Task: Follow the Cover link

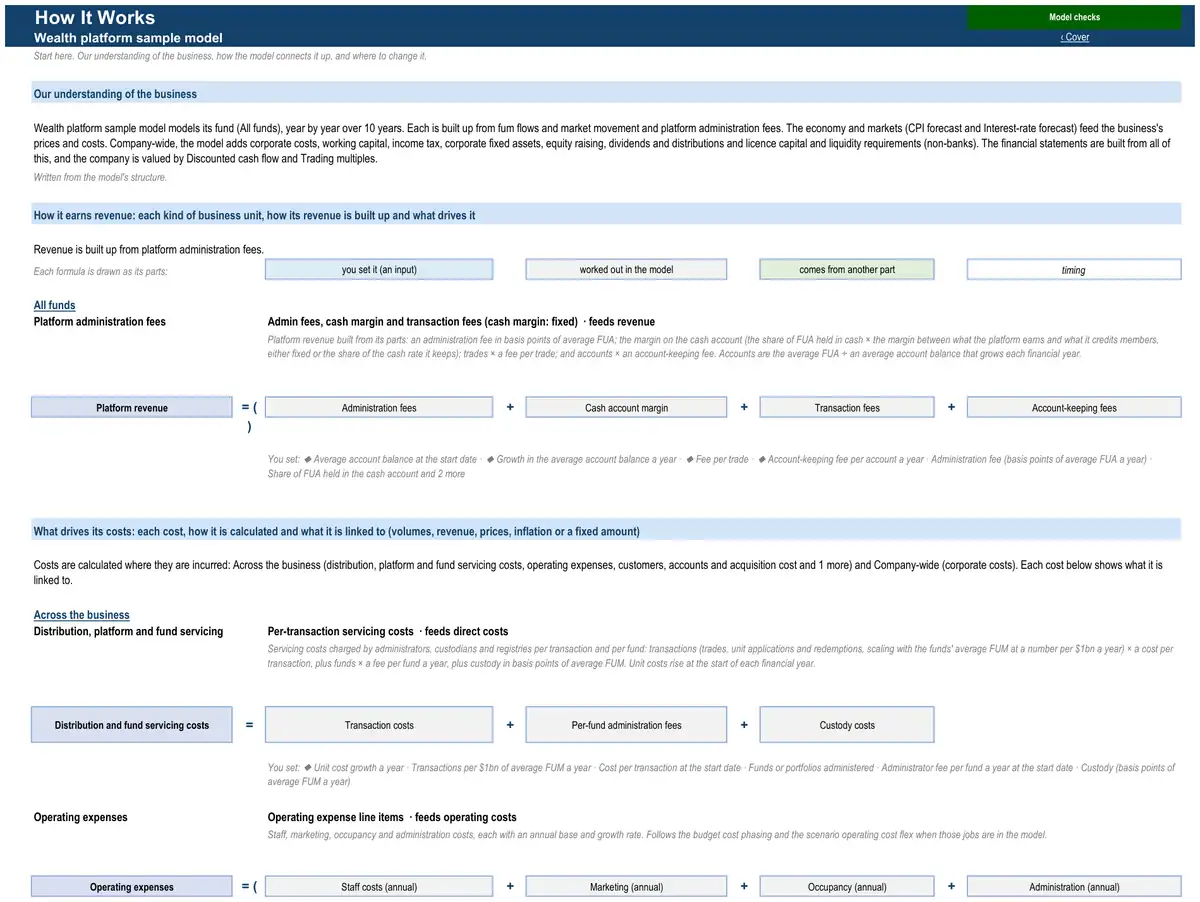Action: point(1075,37)
